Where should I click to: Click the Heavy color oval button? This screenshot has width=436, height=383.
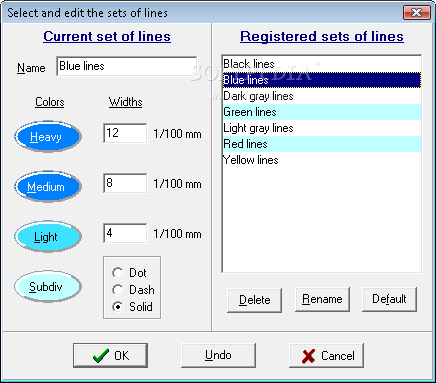tap(48, 137)
